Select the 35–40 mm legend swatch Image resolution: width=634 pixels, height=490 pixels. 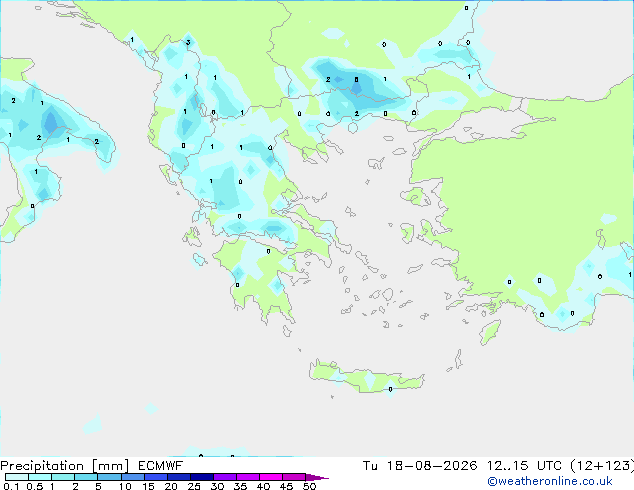tap(248, 477)
